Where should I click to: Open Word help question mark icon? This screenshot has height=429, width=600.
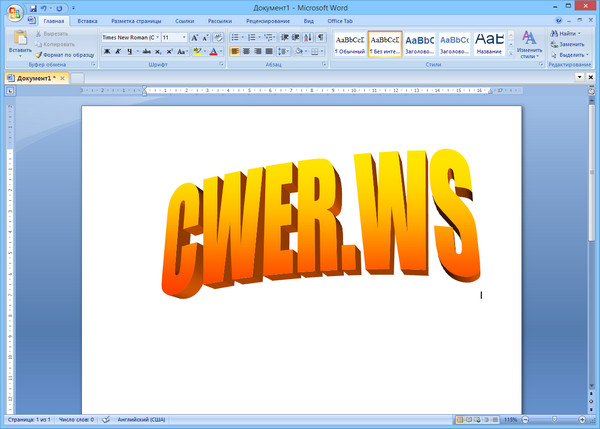[x=559, y=20]
